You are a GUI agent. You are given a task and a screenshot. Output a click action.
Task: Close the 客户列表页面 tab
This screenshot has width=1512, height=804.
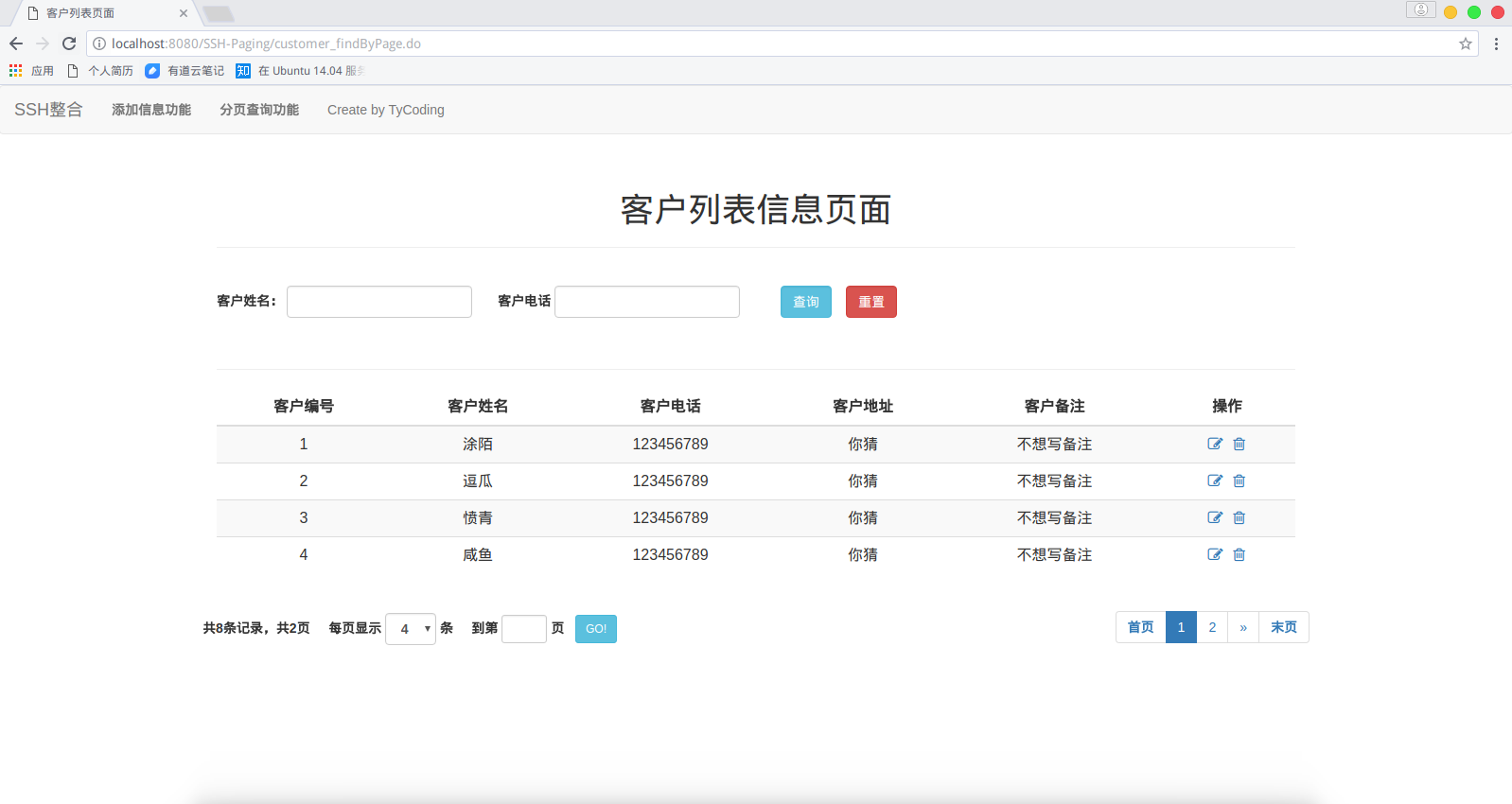tap(184, 13)
